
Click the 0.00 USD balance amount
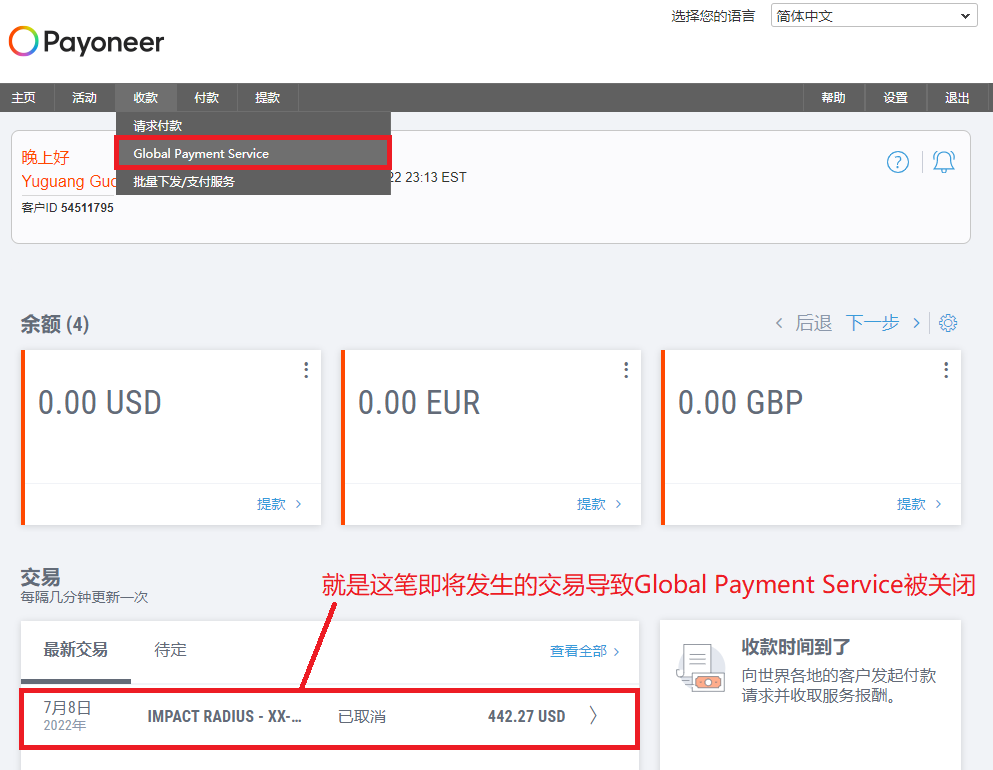pos(100,403)
